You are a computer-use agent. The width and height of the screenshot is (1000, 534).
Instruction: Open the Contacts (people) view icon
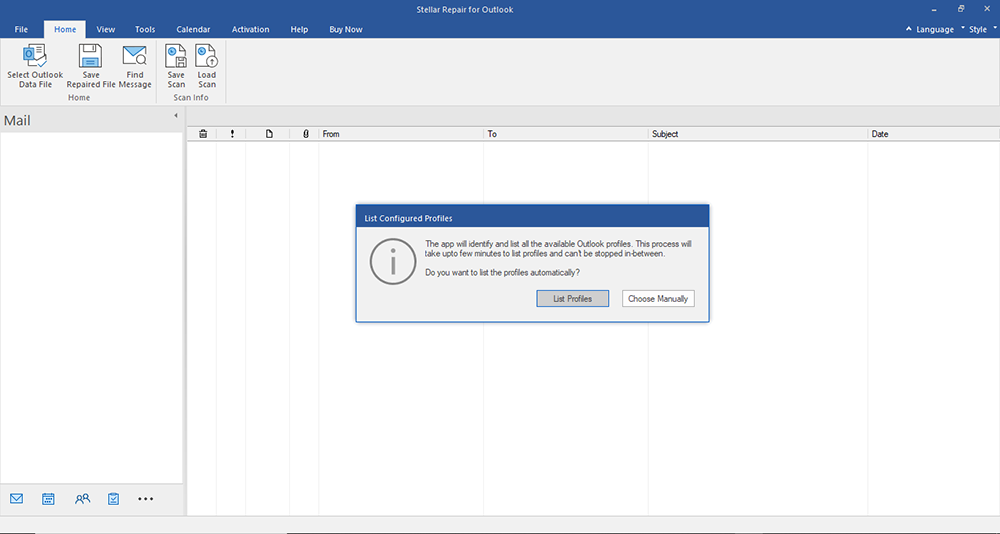[x=82, y=499]
